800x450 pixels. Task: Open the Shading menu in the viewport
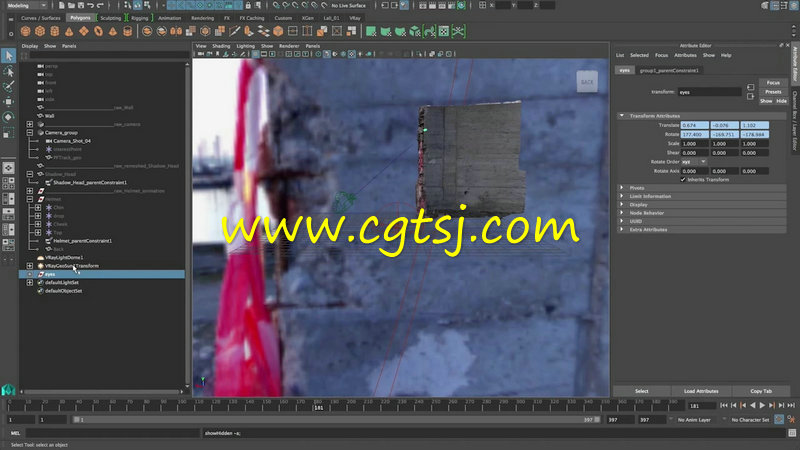(x=221, y=46)
